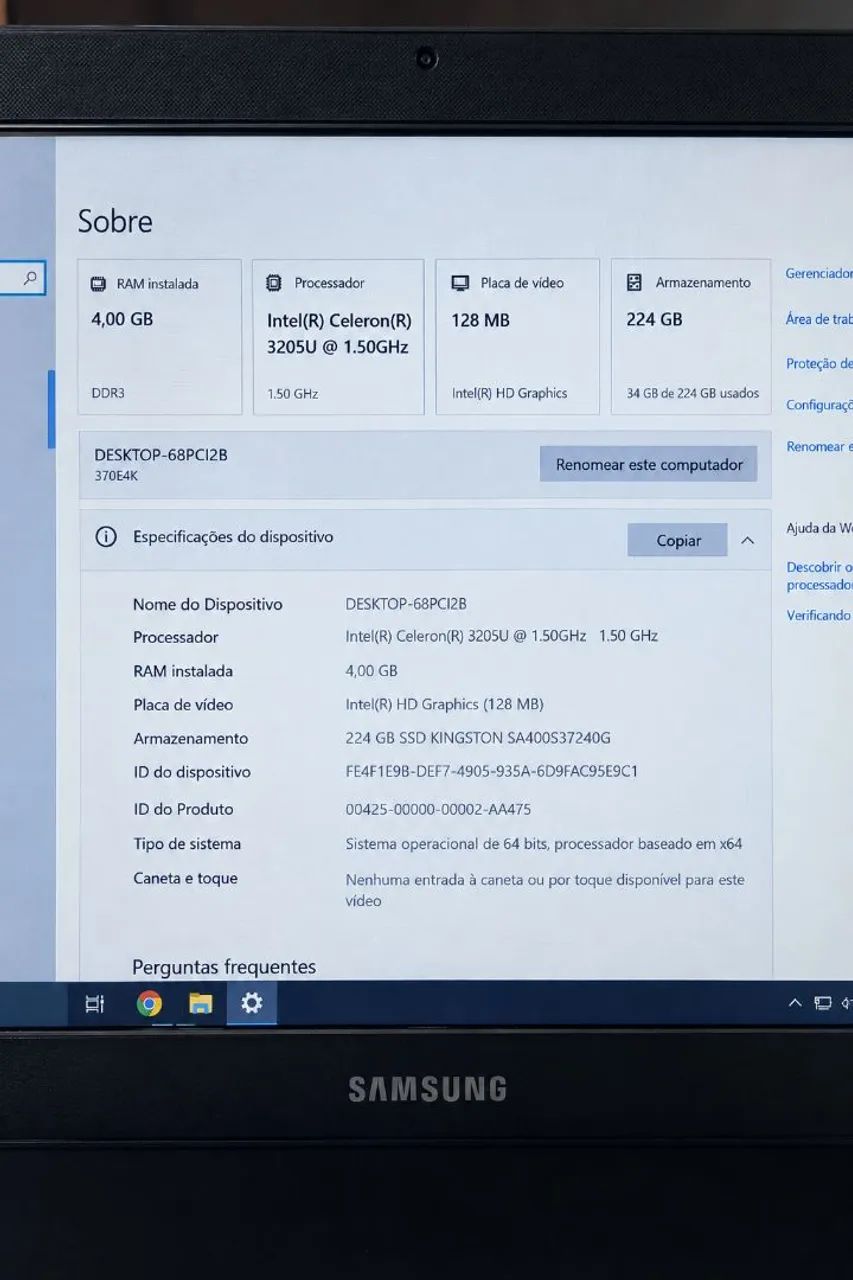Click the 3205U @ 1.50GHz text in the Processador card
The width and height of the screenshot is (853, 1280).
point(338,347)
